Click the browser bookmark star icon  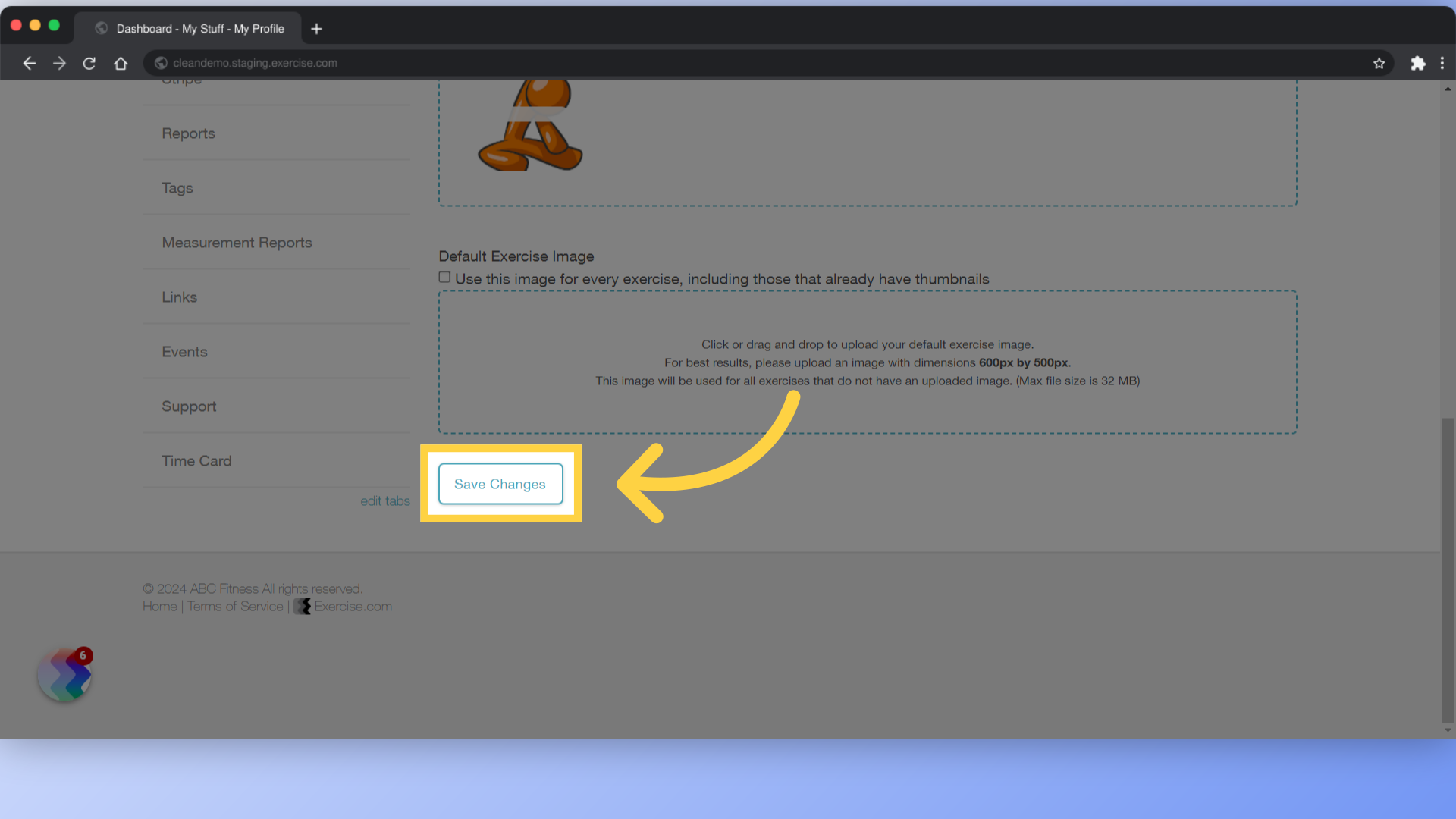coord(1379,63)
